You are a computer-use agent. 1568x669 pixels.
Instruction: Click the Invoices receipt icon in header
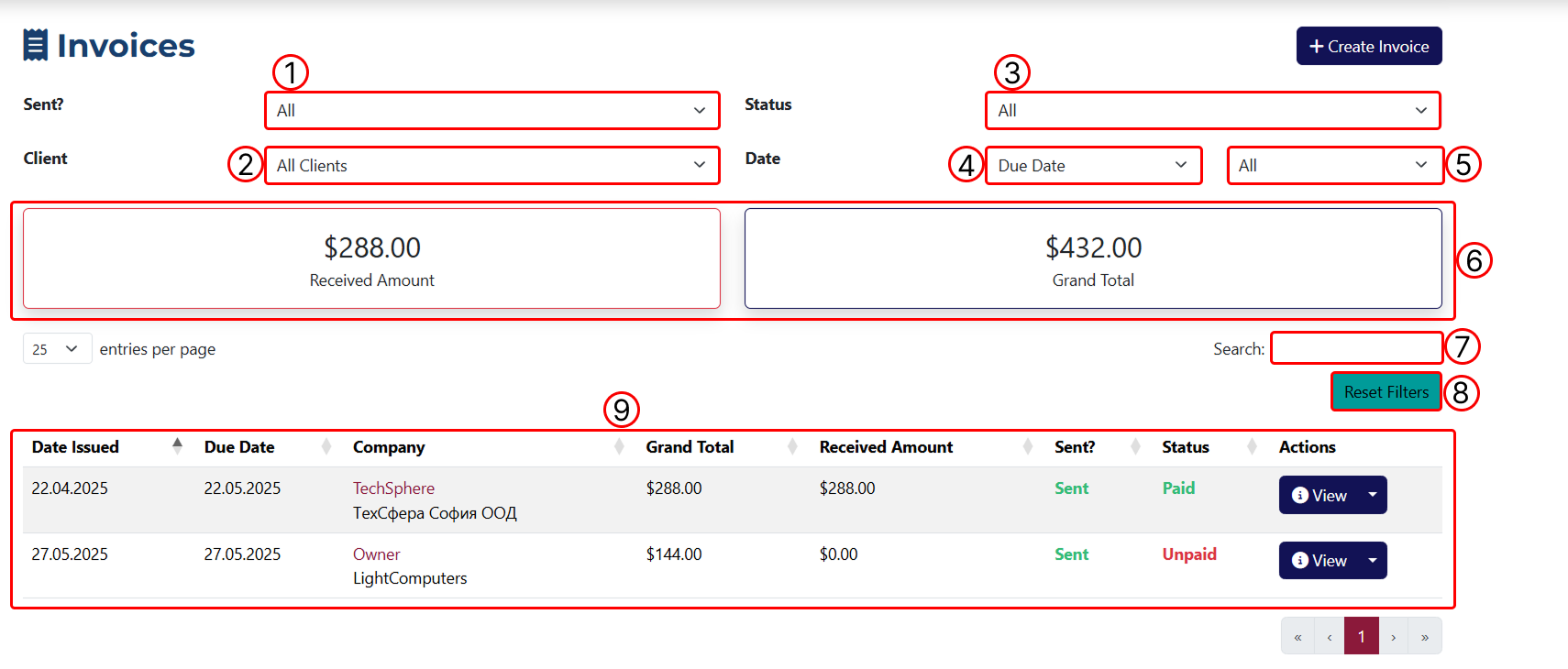coord(35,45)
